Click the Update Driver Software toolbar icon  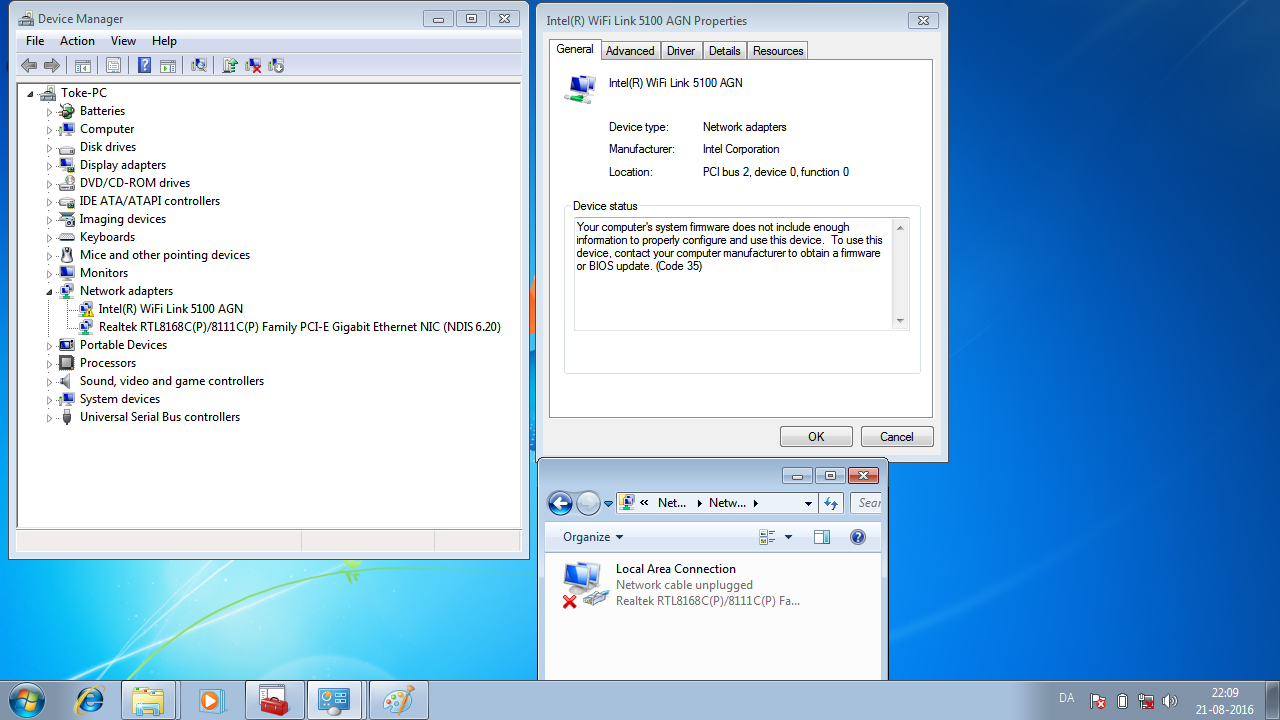(x=230, y=66)
